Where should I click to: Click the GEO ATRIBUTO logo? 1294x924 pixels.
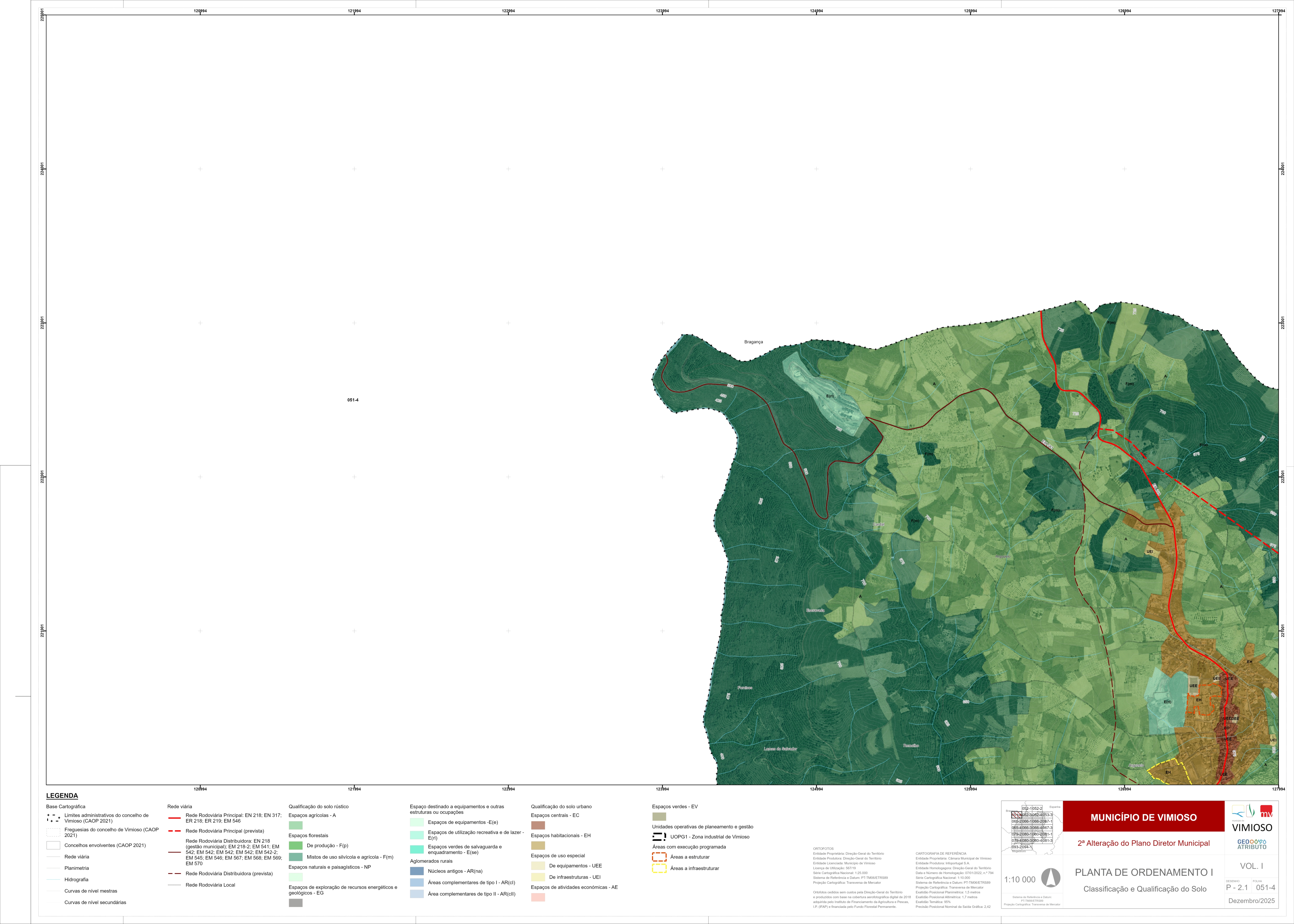[1252, 844]
